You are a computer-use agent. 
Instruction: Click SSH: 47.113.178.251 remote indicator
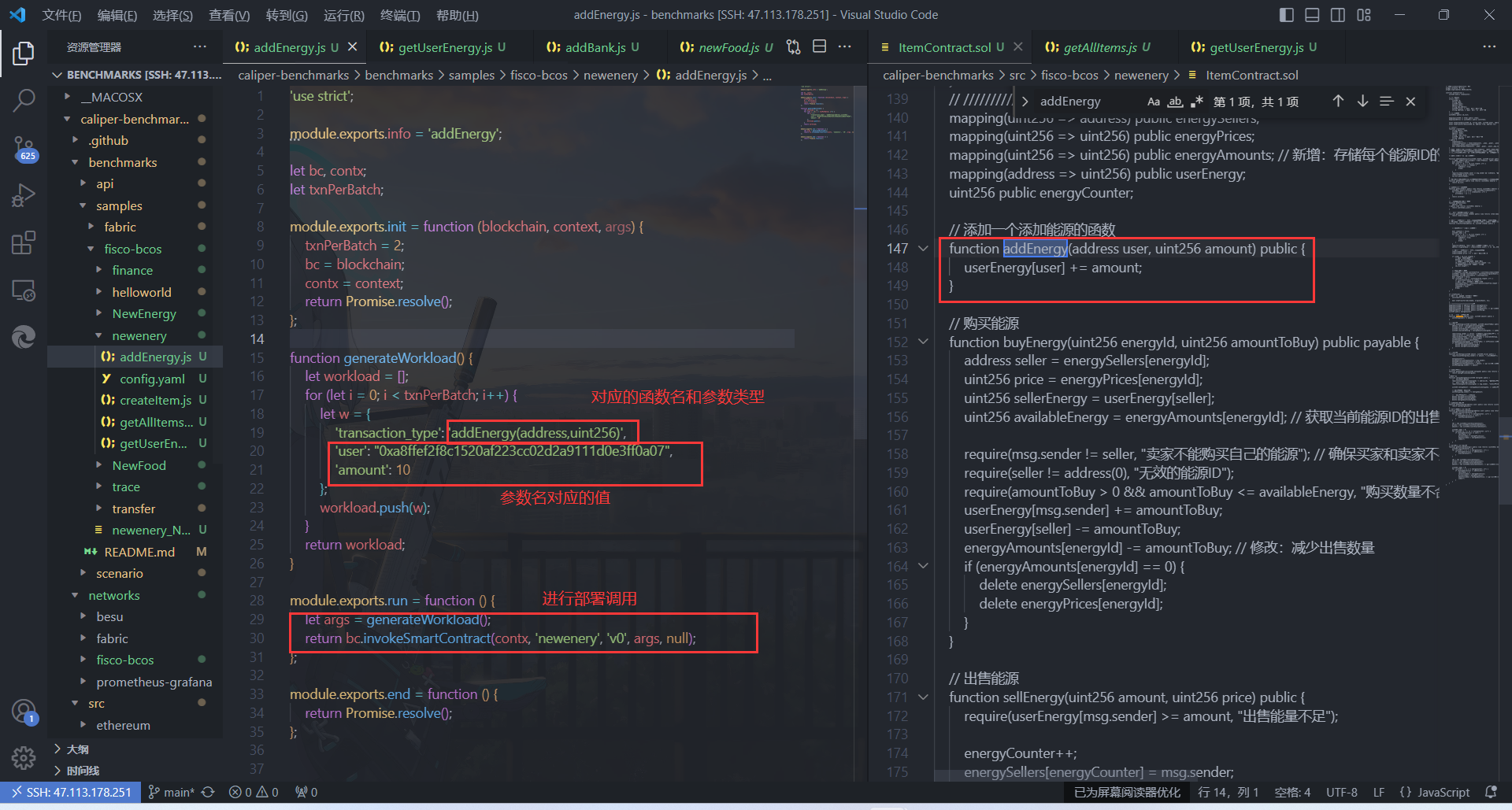coord(71,792)
